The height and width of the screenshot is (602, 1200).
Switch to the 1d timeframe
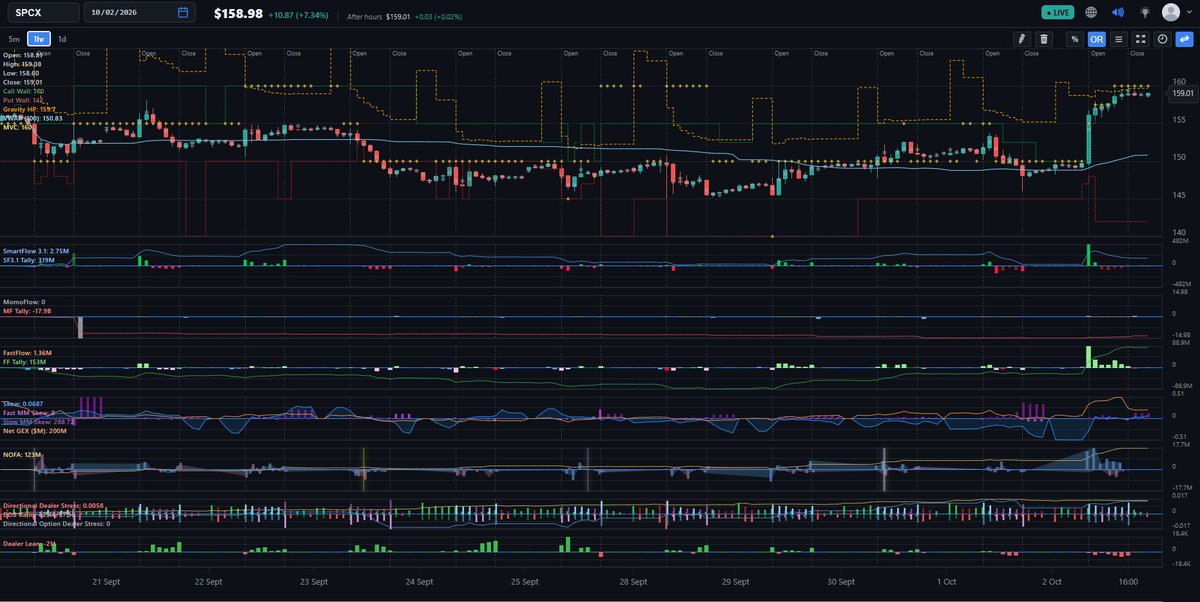pos(62,39)
